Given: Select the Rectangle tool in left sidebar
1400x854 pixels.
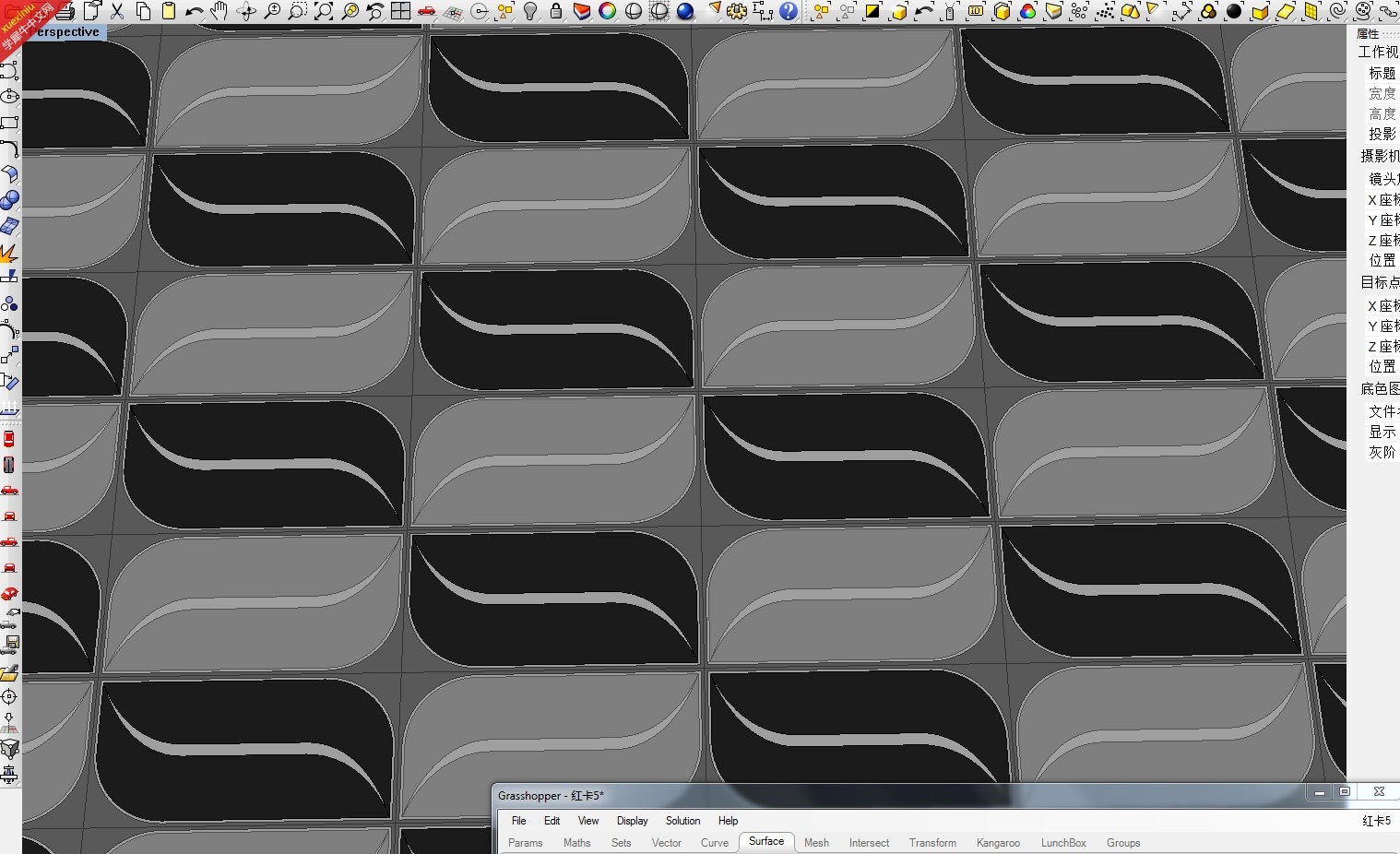Looking at the screenshot, I should coord(9,123).
